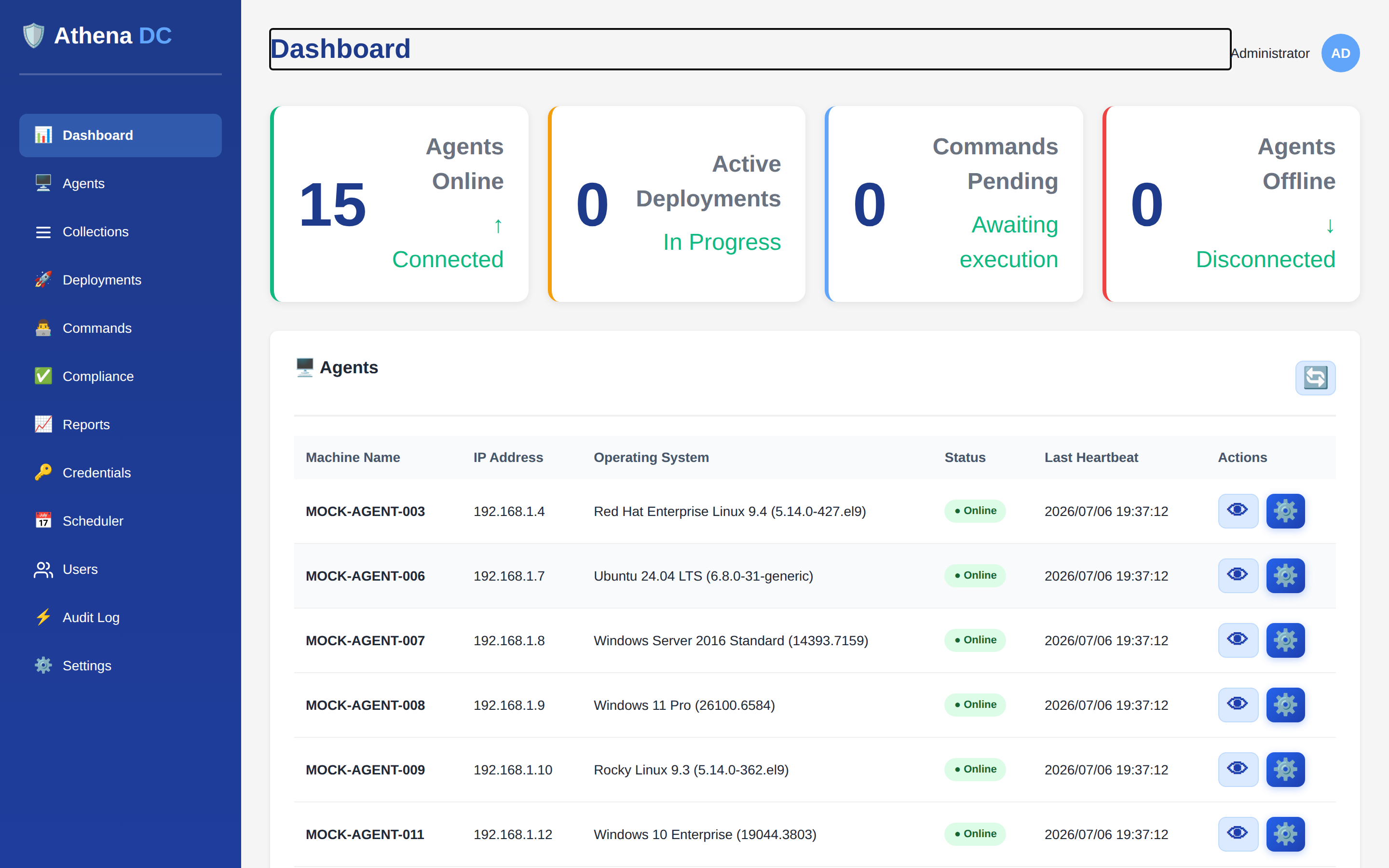Open settings gear for MOCK-AGENT-003

[x=1286, y=511]
